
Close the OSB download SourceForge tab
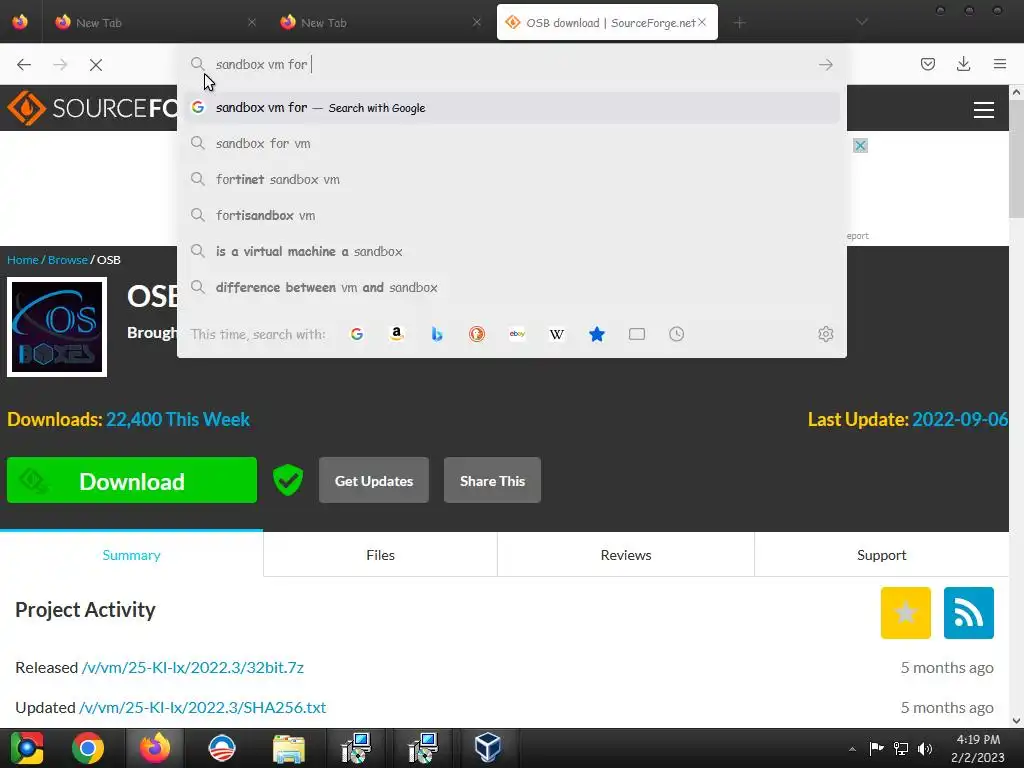[702, 22]
